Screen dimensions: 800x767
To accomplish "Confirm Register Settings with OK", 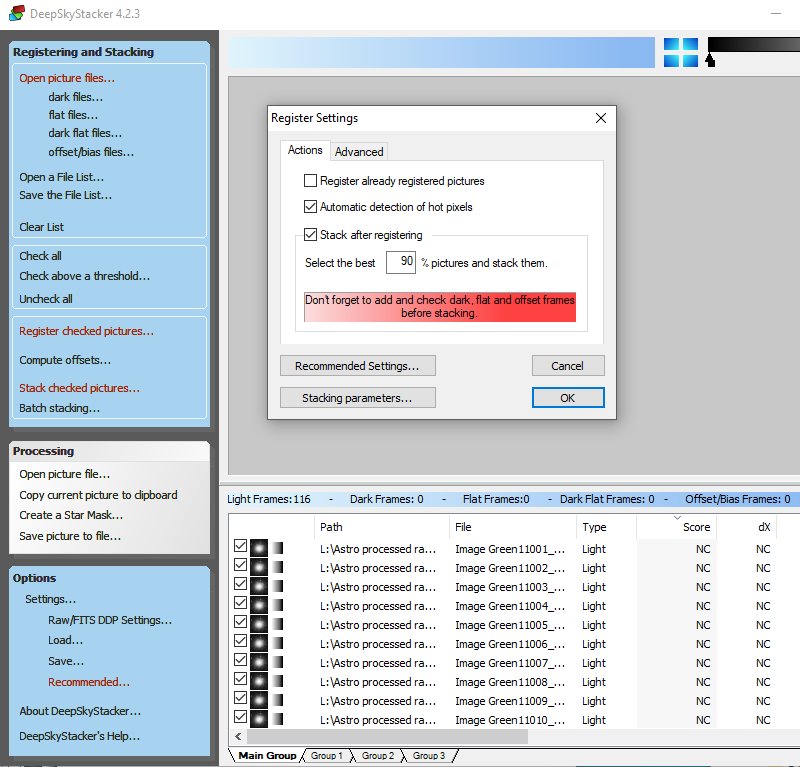I will (x=568, y=398).
